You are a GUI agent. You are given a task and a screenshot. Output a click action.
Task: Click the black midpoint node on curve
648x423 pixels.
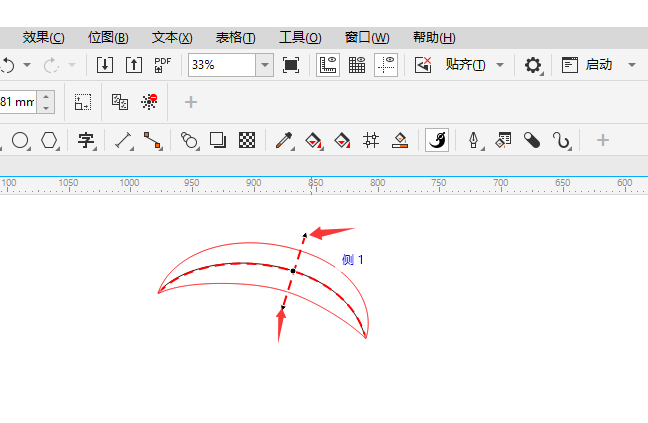(x=293, y=271)
